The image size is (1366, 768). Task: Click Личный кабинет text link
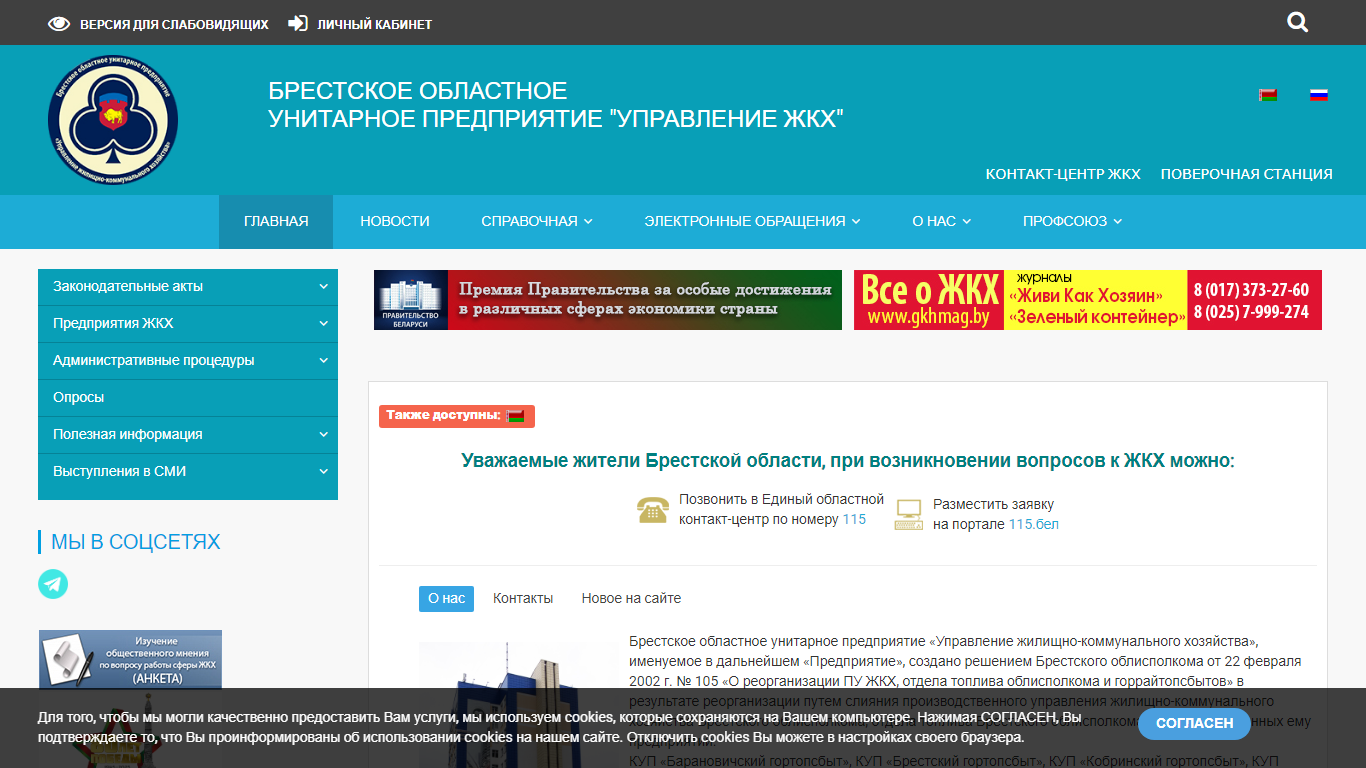(x=374, y=24)
